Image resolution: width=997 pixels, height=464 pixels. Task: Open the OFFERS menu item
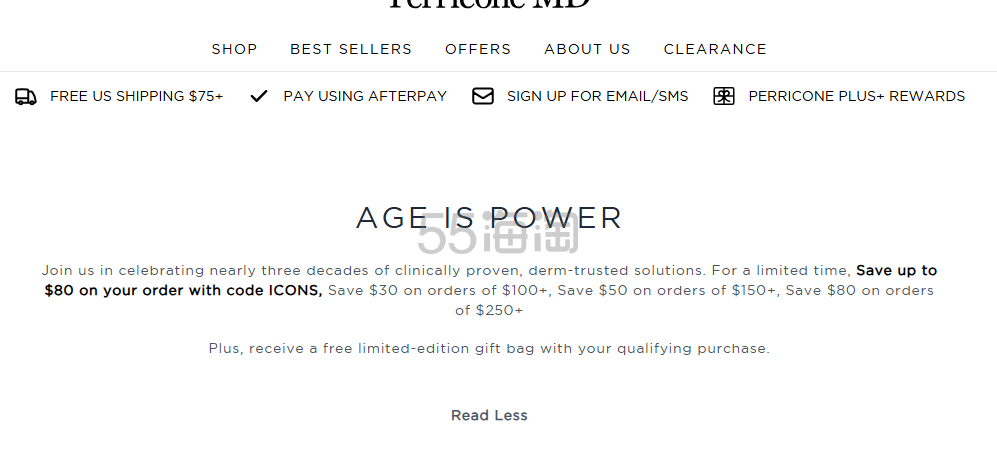point(478,49)
